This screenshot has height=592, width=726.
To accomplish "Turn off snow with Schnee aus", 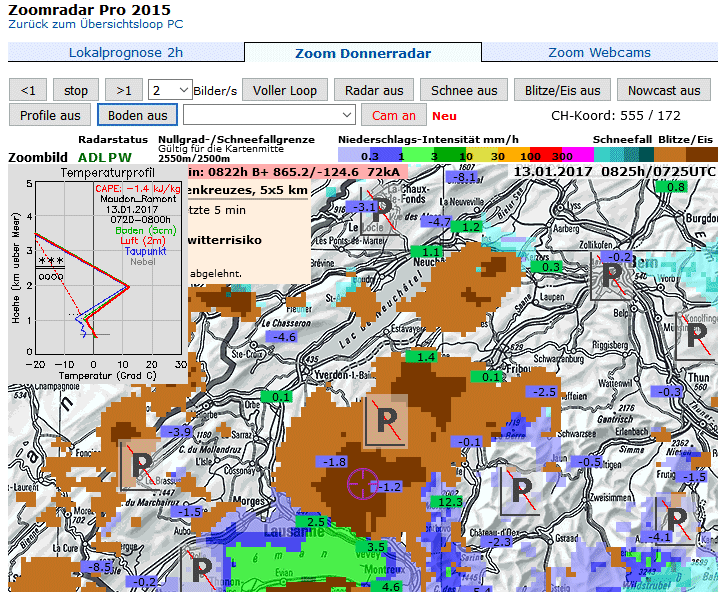I will pos(464,90).
